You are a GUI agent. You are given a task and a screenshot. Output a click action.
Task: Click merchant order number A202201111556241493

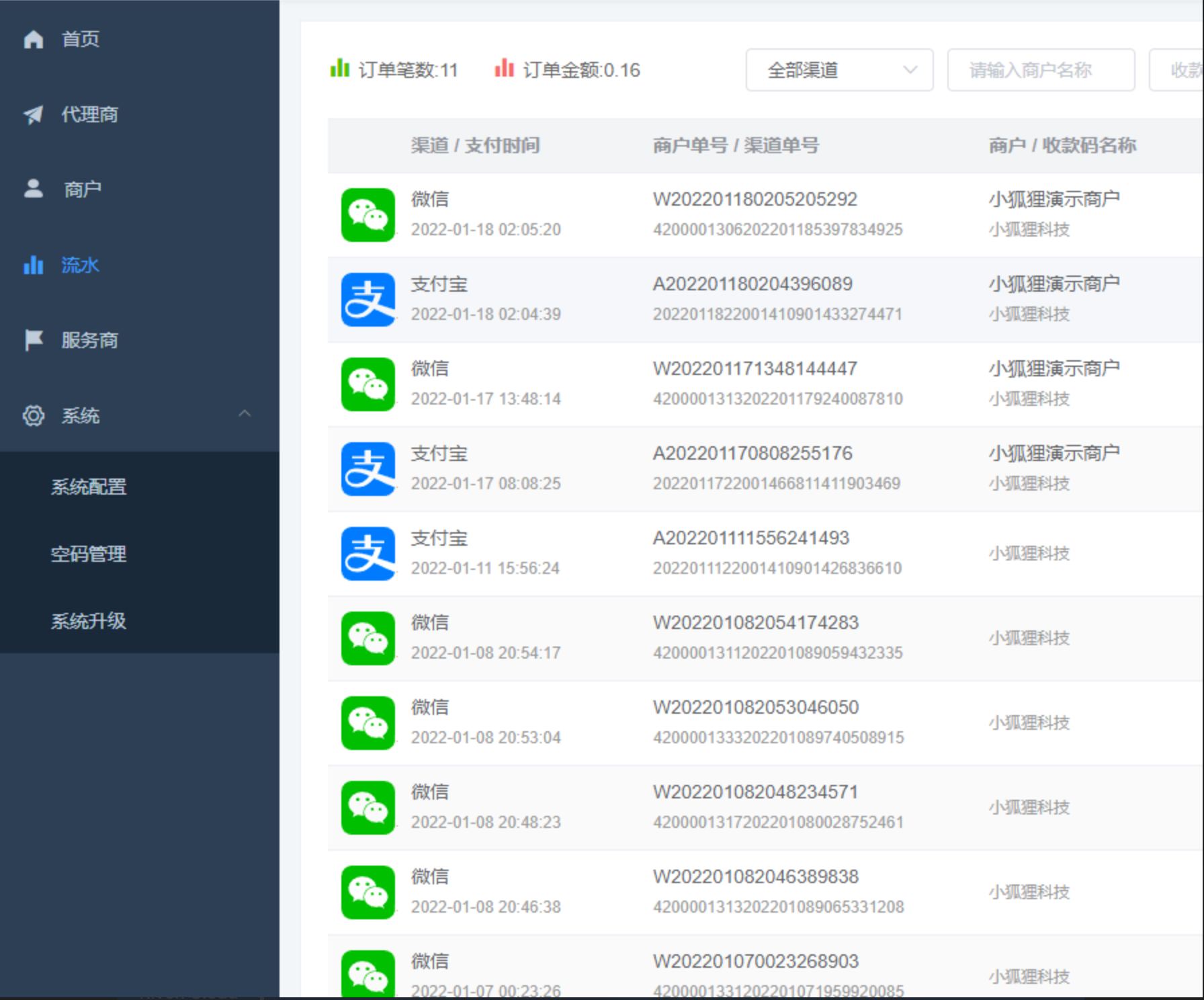click(x=751, y=538)
